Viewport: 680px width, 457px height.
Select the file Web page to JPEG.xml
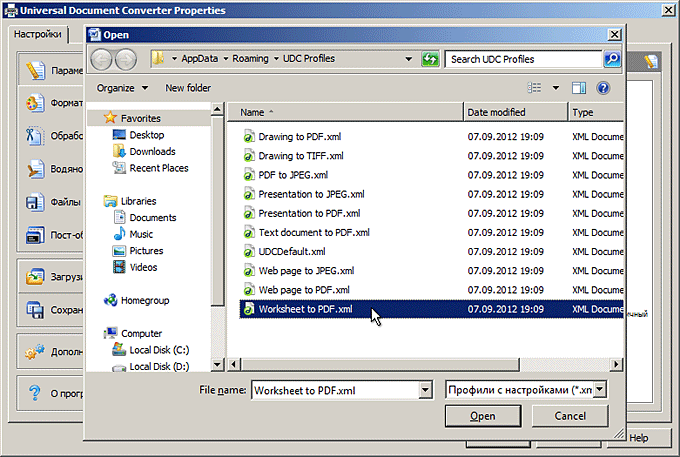coord(306,271)
